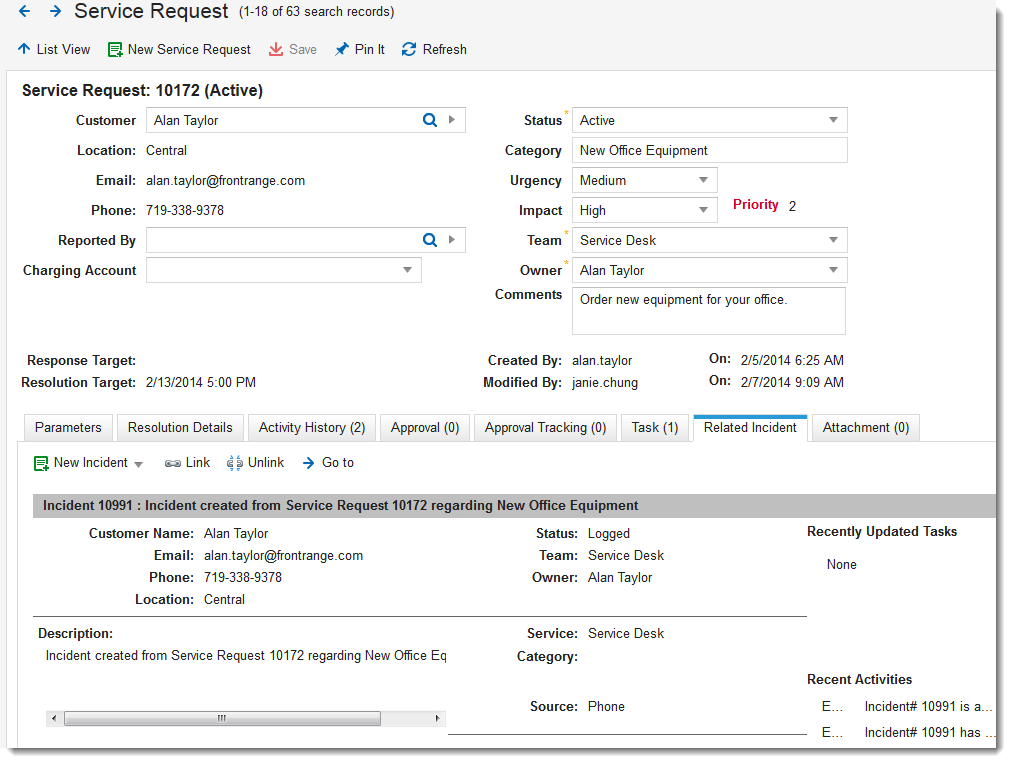Open the Status dropdown
Screen dimensions: 1011x763
click(833, 120)
